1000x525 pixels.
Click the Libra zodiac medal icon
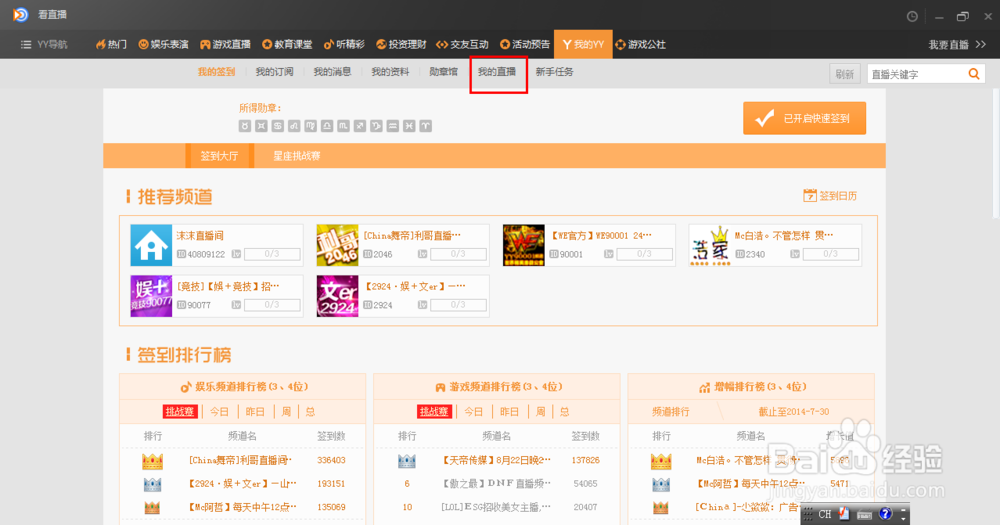(x=327, y=126)
